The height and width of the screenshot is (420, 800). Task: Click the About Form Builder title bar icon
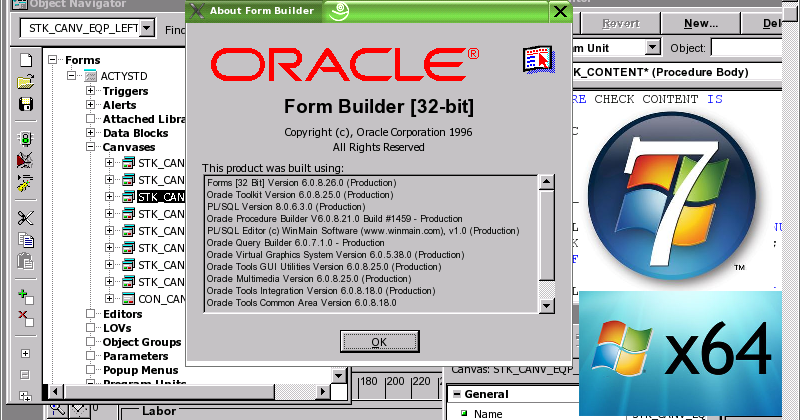tap(196, 11)
